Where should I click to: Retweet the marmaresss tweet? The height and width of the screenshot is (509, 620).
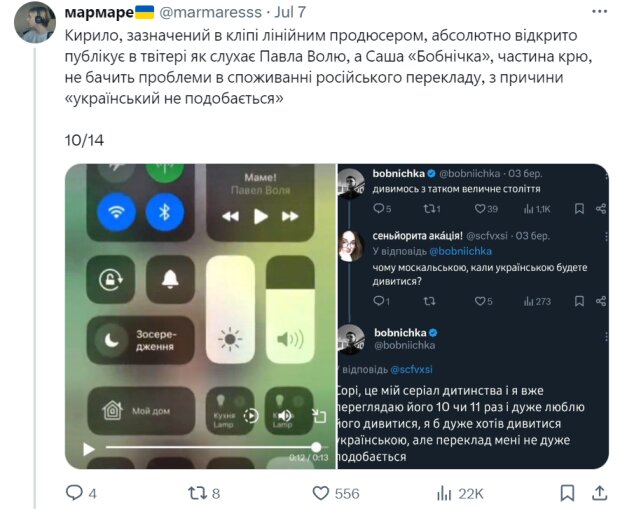click(x=197, y=493)
